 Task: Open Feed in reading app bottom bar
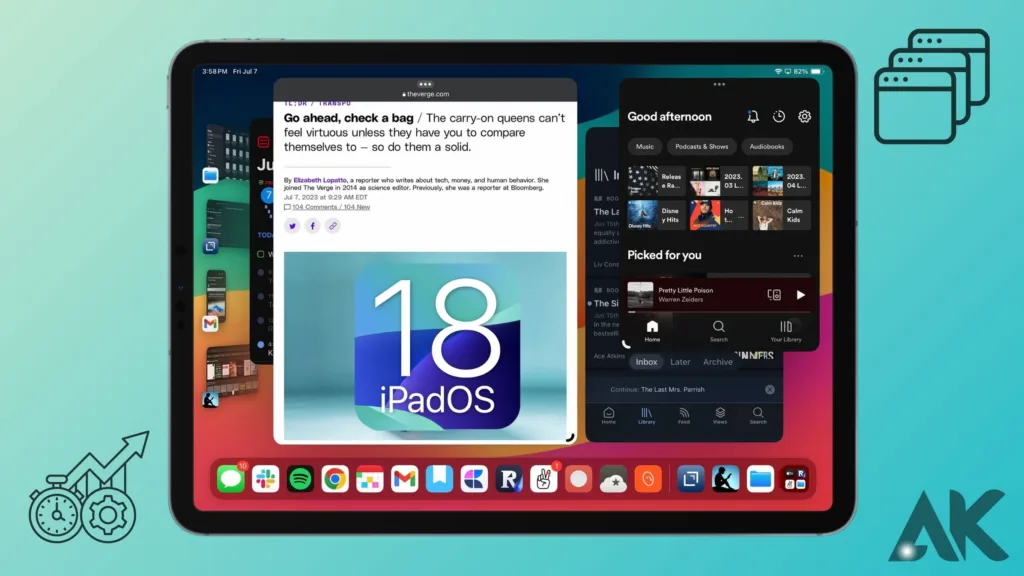click(684, 416)
